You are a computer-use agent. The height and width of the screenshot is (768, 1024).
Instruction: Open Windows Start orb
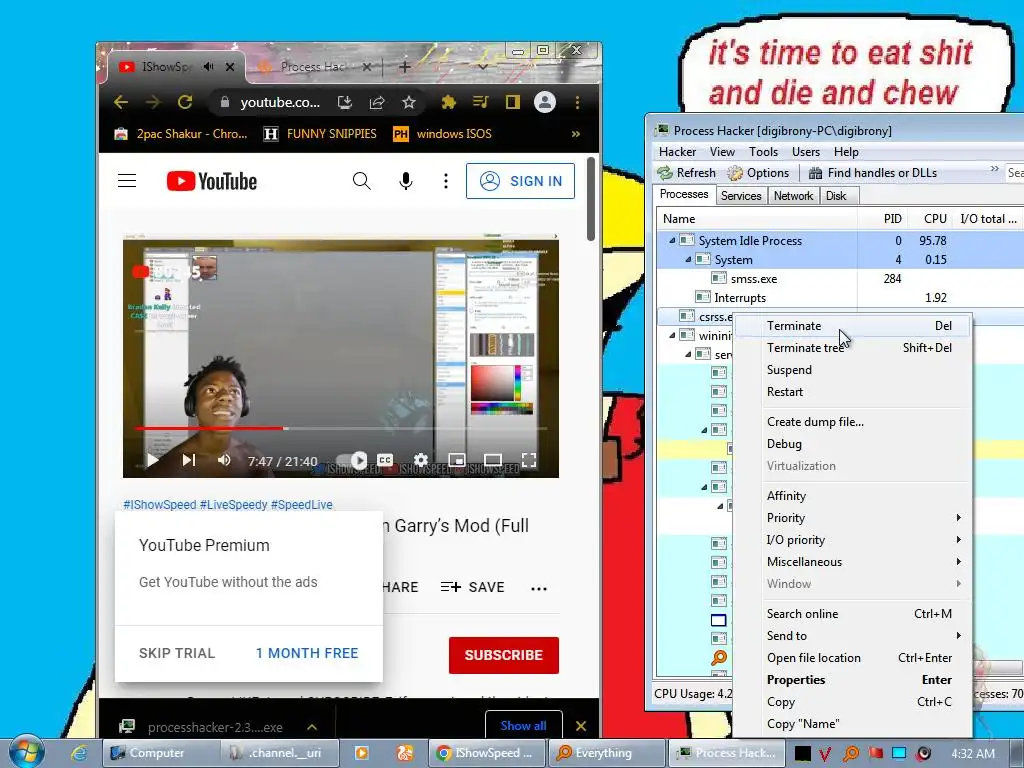[26, 752]
